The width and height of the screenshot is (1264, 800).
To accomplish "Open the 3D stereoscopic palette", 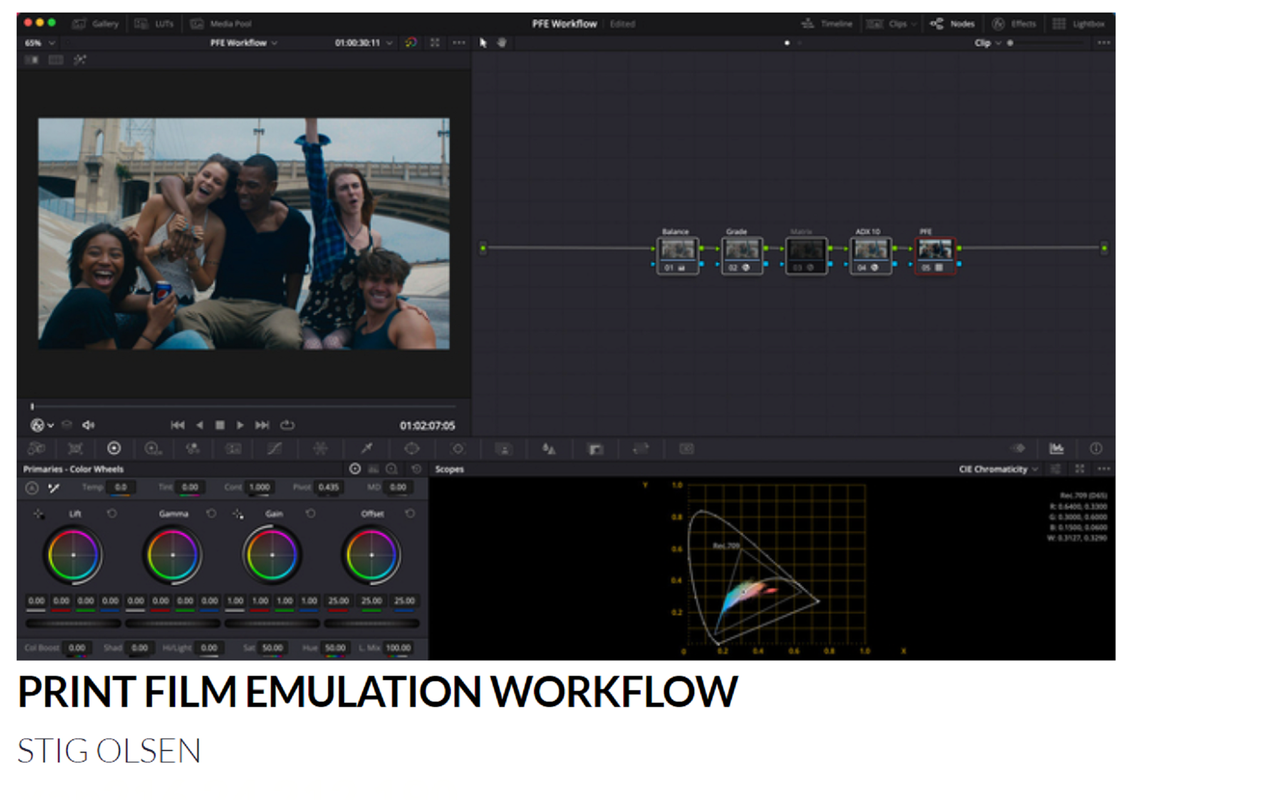I will coord(686,449).
